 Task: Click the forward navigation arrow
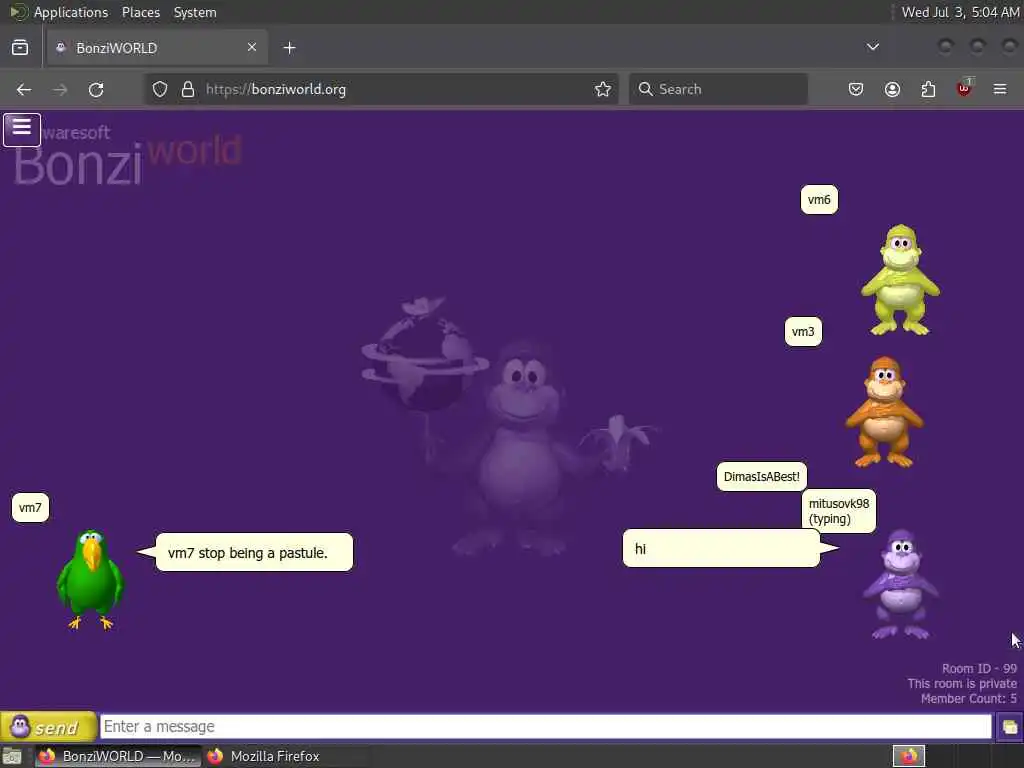pos(60,89)
